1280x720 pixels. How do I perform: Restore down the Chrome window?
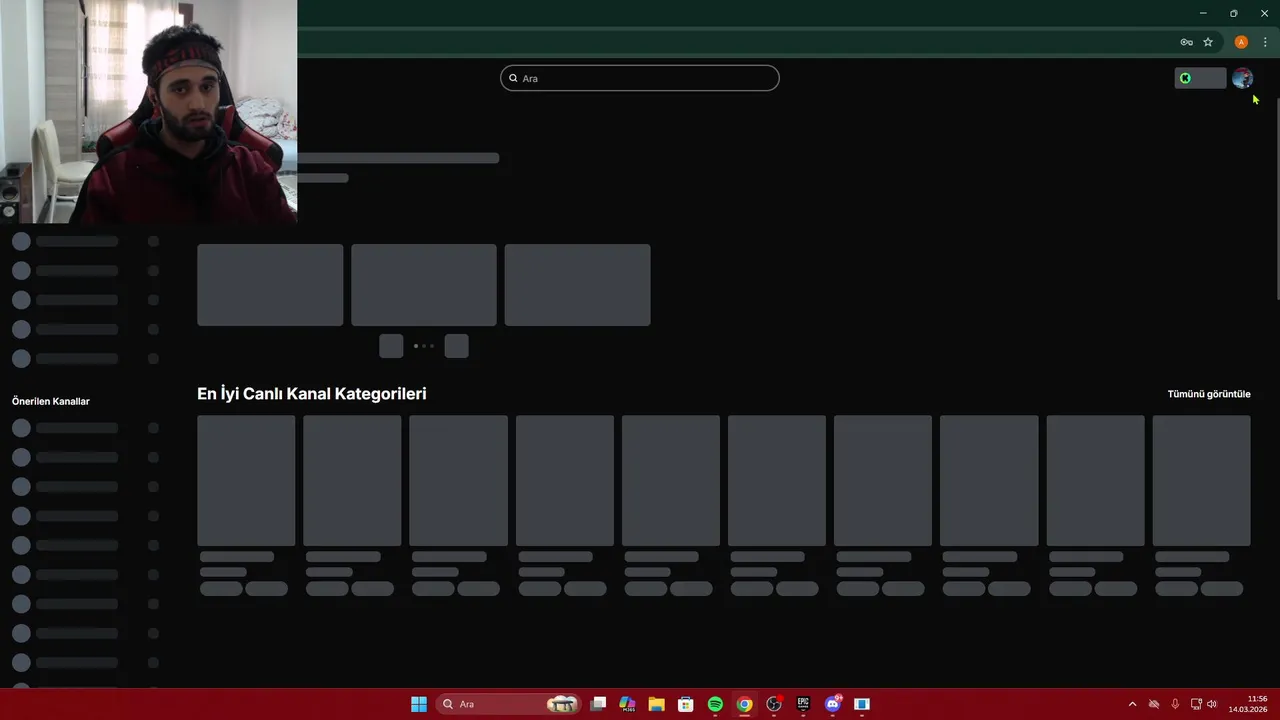[1234, 13]
